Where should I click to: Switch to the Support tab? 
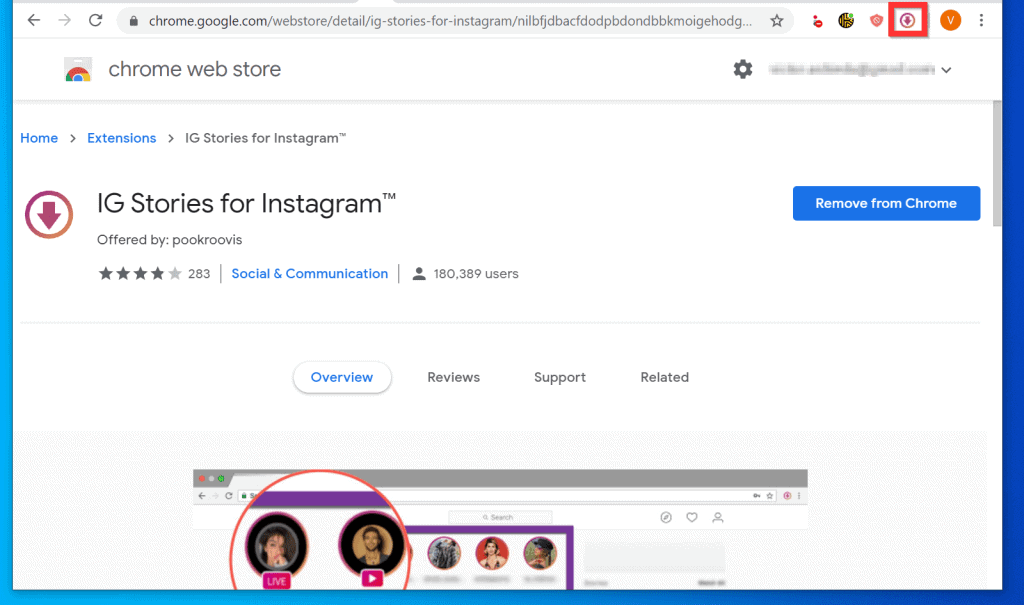[x=560, y=377]
